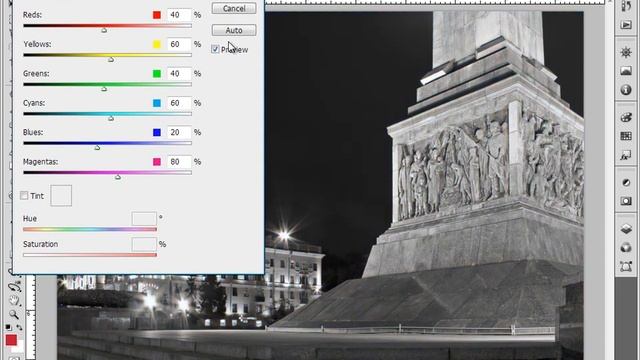This screenshot has width=640, height=360.
Task: Click the Auto button
Action: point(234,30)
